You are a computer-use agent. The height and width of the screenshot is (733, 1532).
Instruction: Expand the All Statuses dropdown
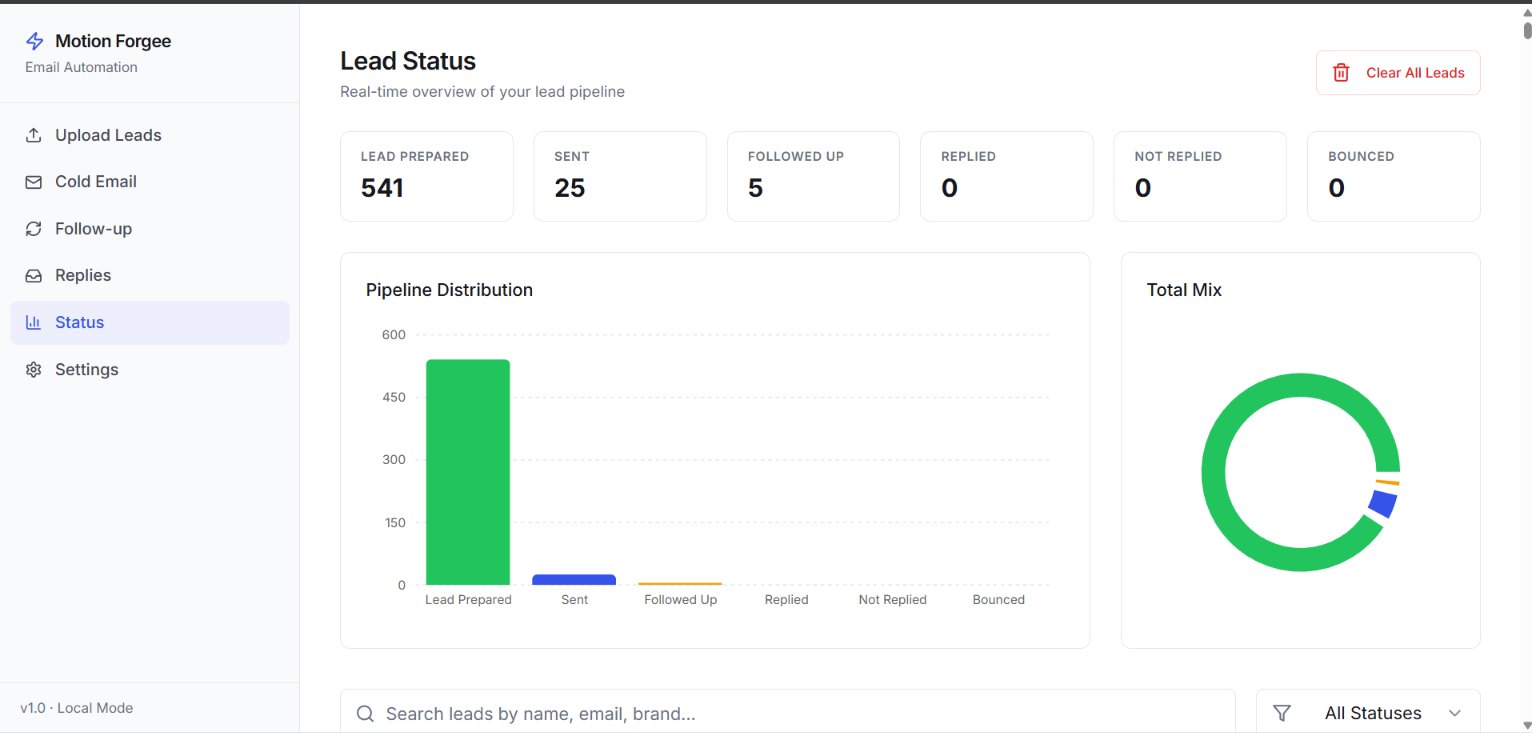coord(1368,713)
